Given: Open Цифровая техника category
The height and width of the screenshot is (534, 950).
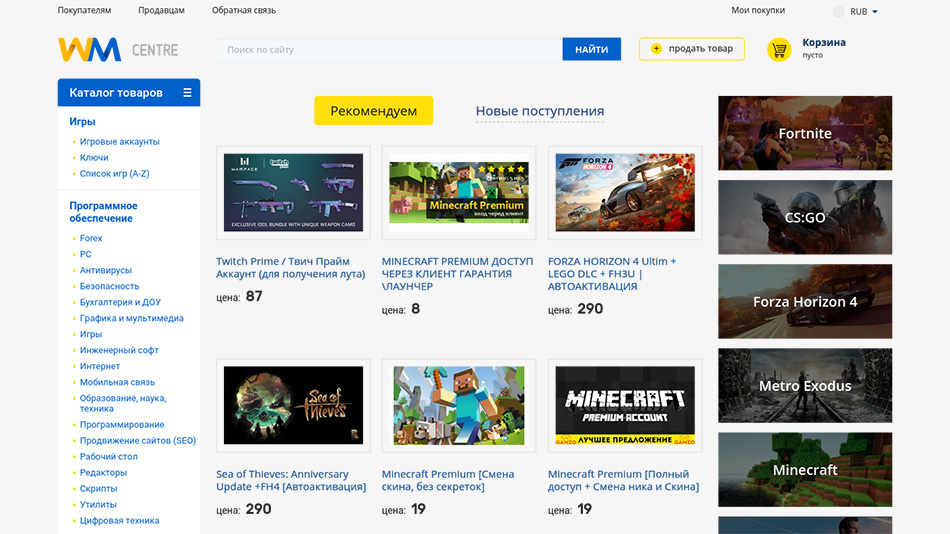Looking at the screenshot, I should click(x=119, y=521).
